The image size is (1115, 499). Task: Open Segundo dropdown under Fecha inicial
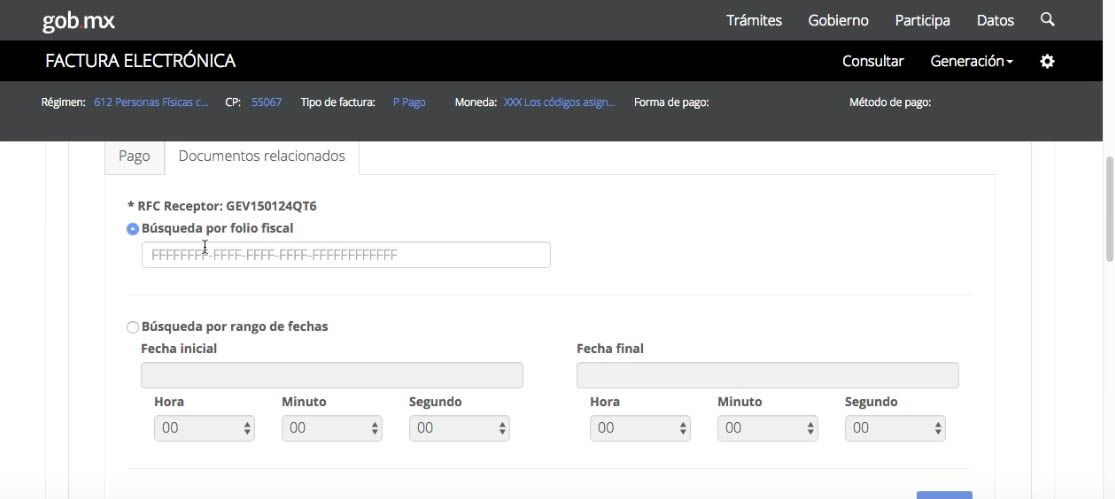point(459,428)
